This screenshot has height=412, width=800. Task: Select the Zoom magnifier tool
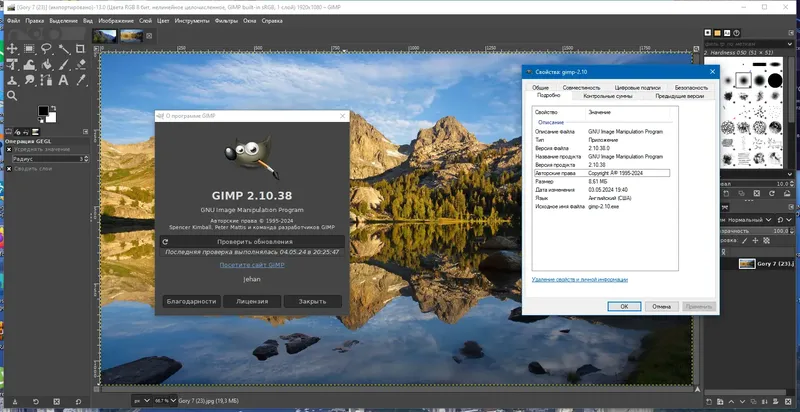[12, 95]
